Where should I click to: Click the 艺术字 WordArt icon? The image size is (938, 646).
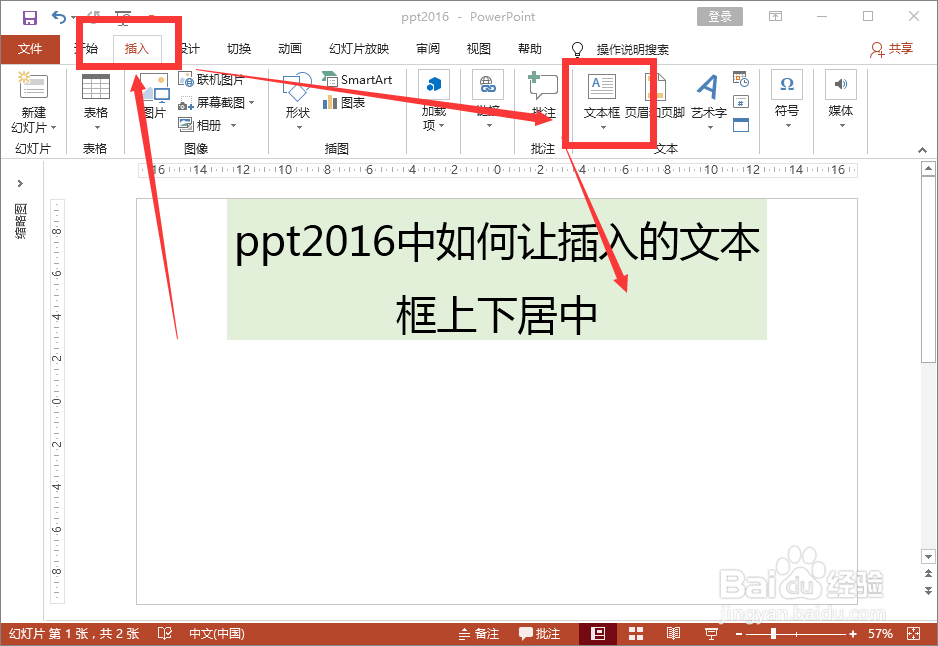(708, 87)
